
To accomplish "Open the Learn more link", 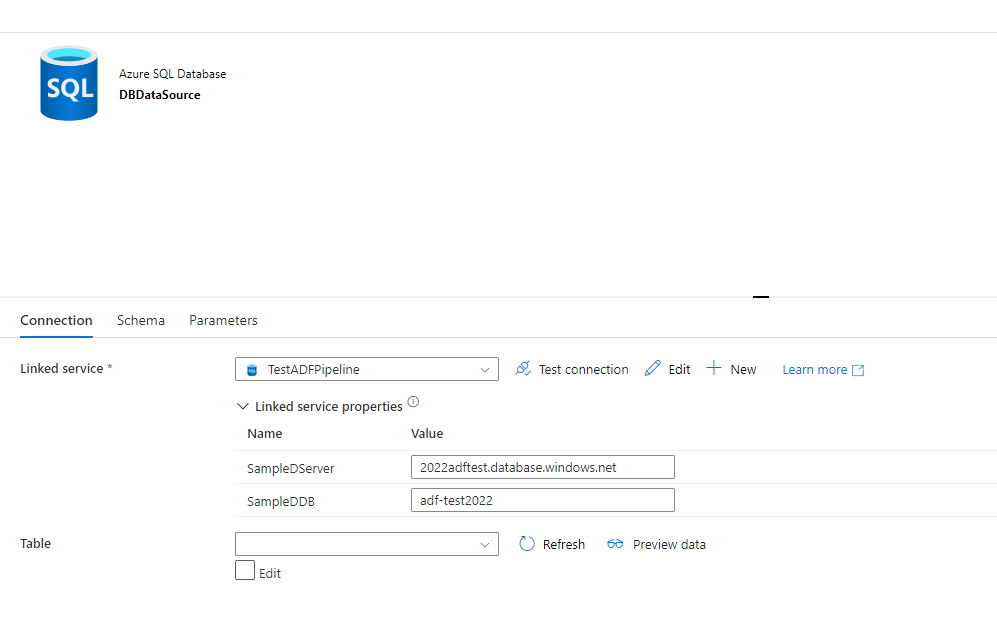I will click(x=814, y=370).
